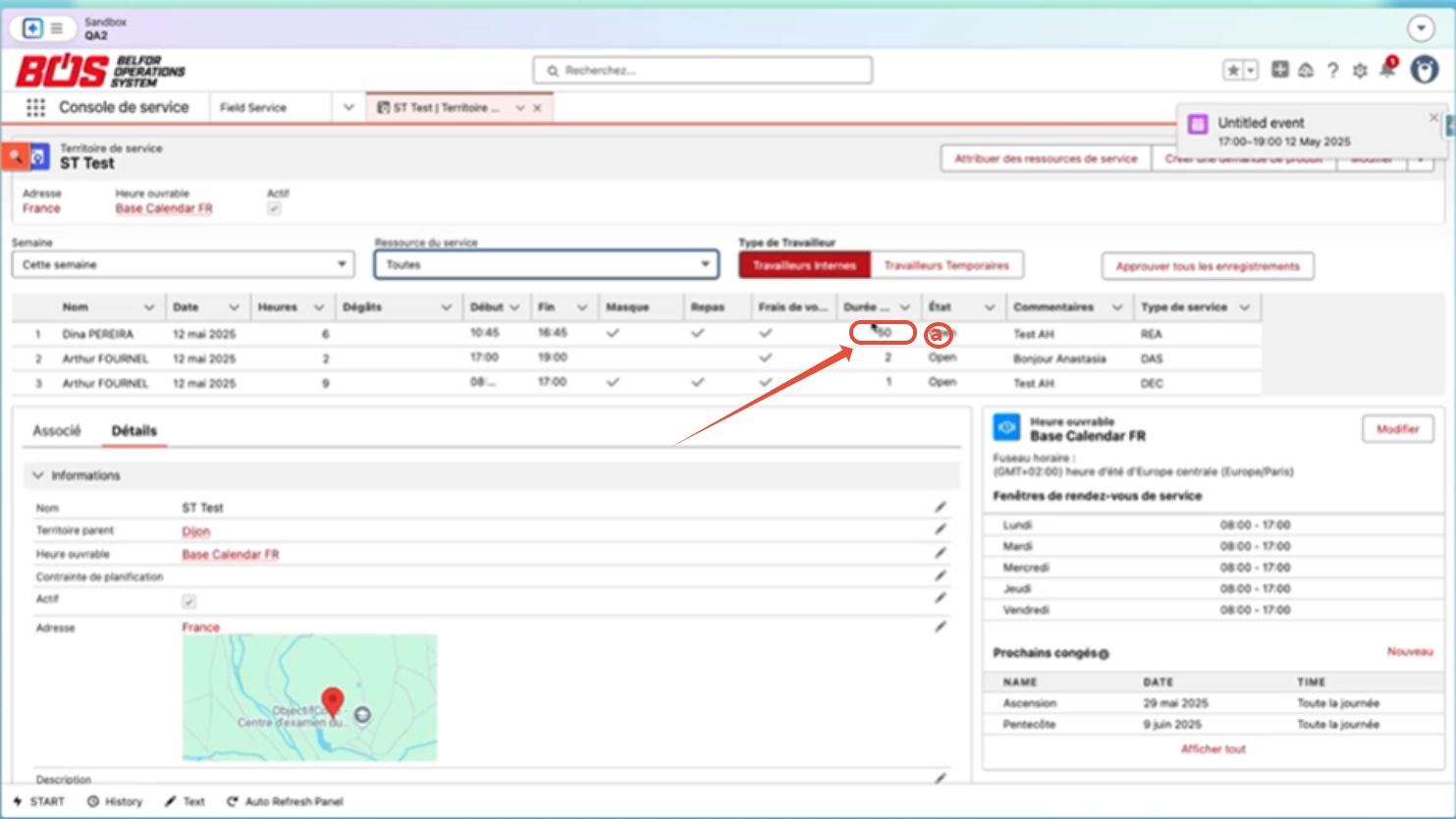Click the blue sandbox plus icon

32,28
